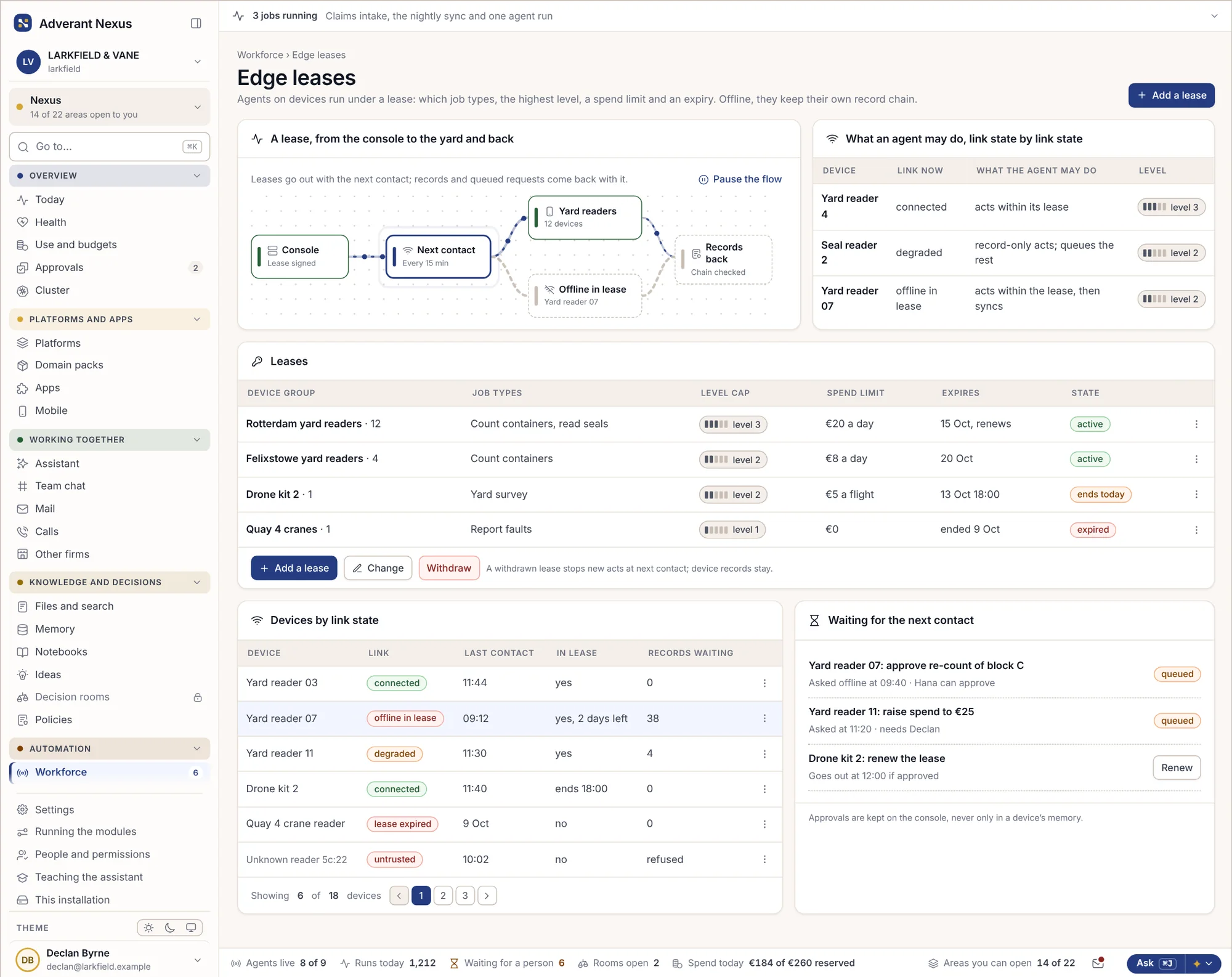This screenshot has width=1232, height=977.
Task: Expand the Nexus areas dropdown
Action: coord(110,107)
